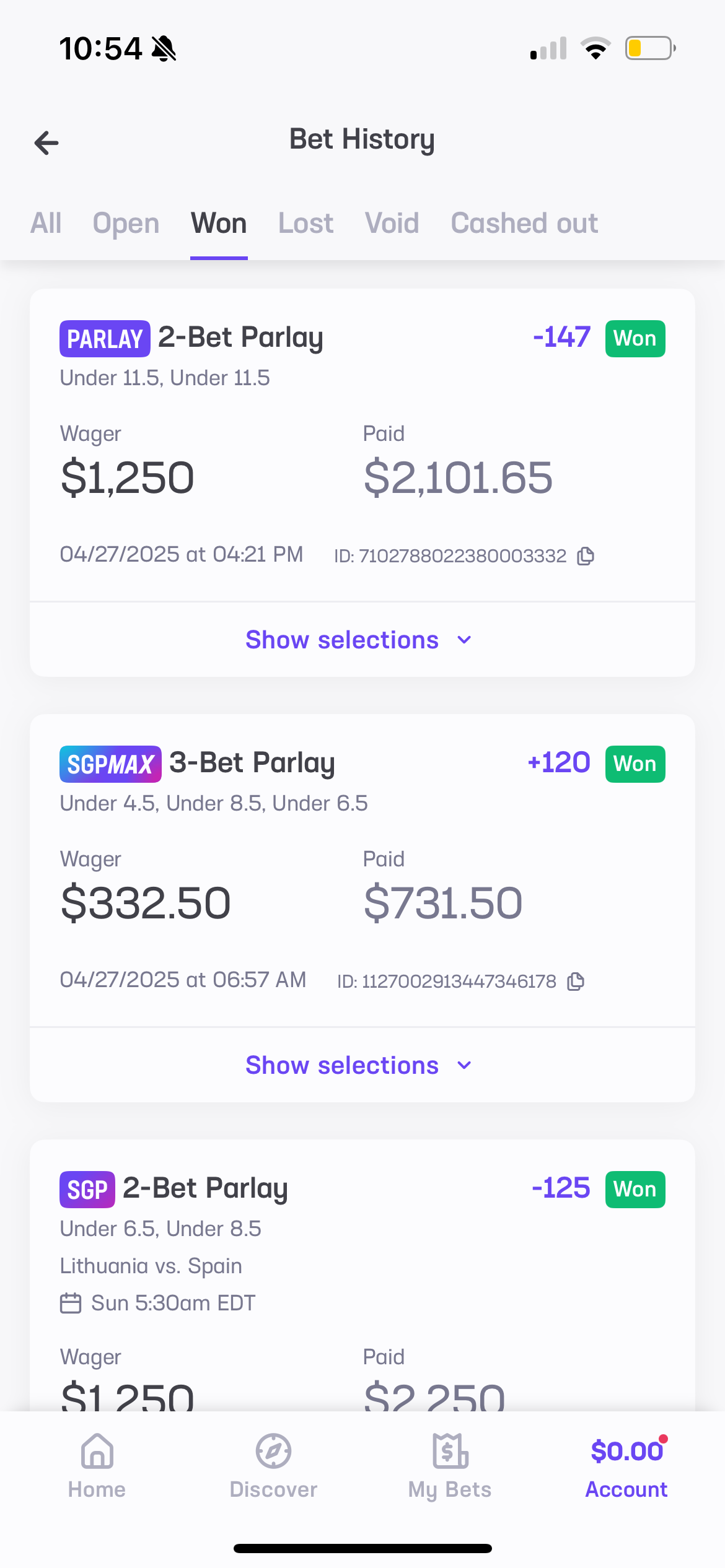Copy the bet ID ending in 6178
Viewport: 725px width, 1568px height.
pyautogui.click(x=576, y=982)
